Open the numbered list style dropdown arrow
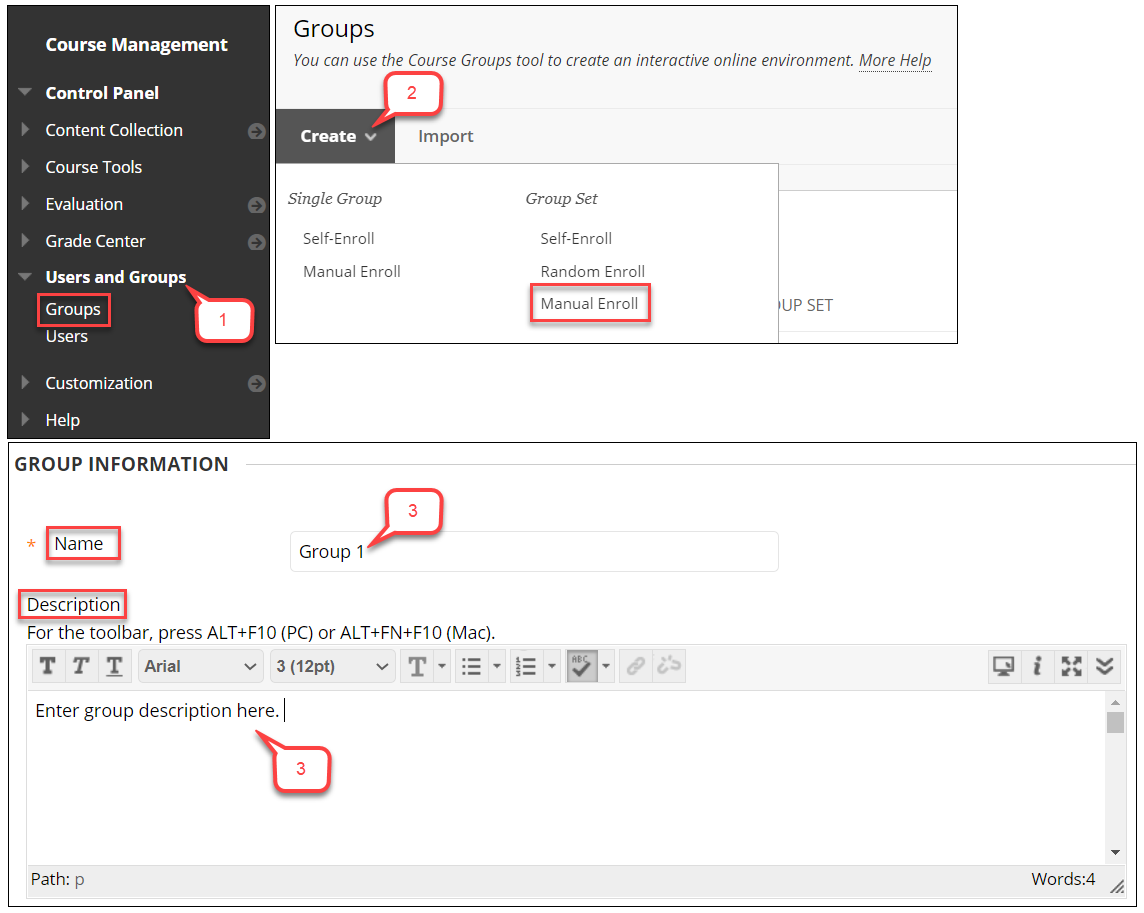 click(552, 666)
